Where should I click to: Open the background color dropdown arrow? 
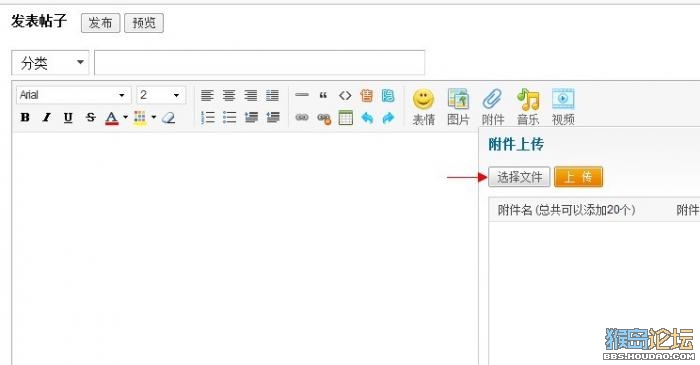(x=154, y=117)
